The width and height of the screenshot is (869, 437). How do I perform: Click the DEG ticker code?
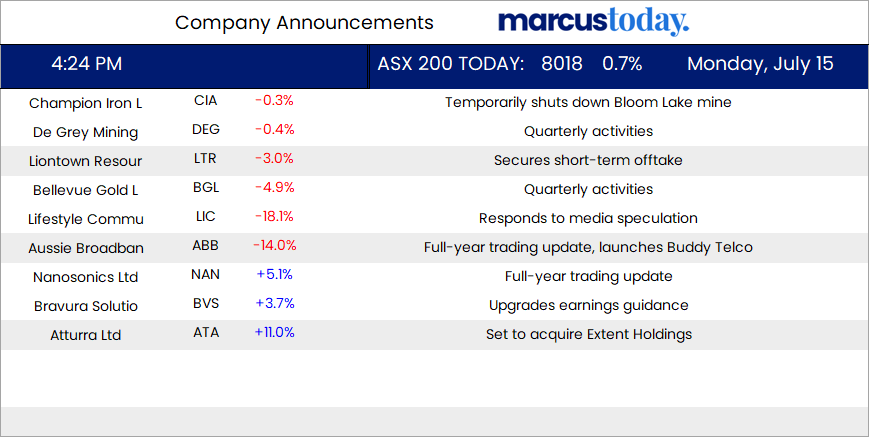206,131
